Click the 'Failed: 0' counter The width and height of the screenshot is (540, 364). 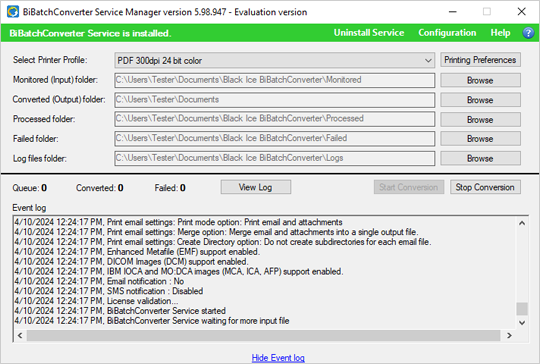coord(170,188)
